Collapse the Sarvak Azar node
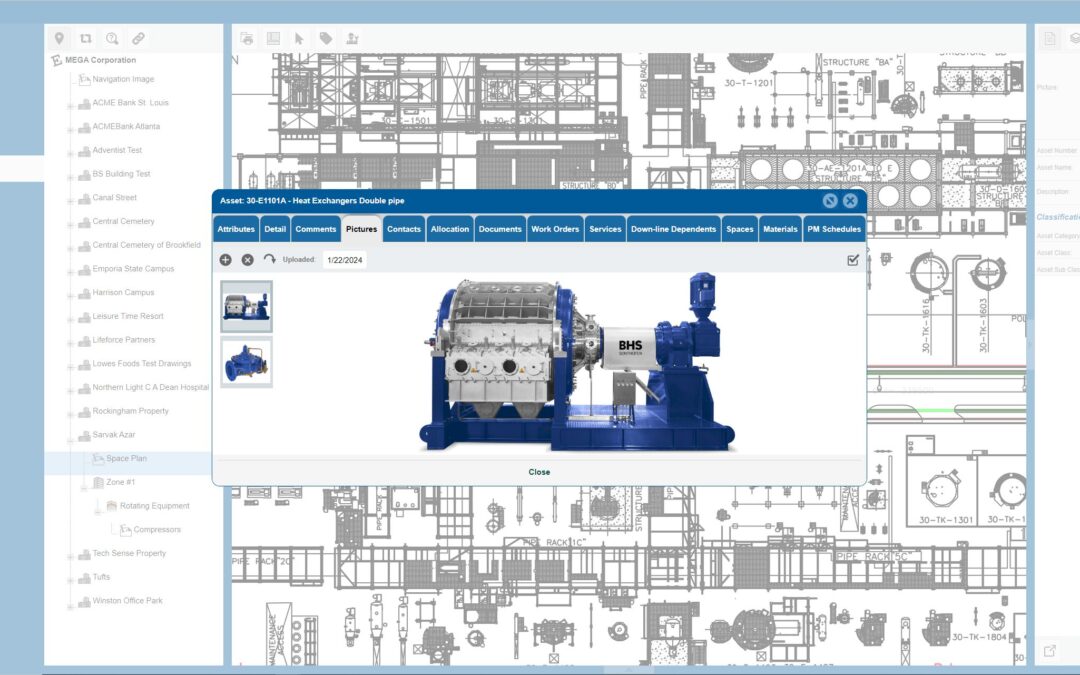Viewport: 1080px width, 675px height. click(70, 439)
